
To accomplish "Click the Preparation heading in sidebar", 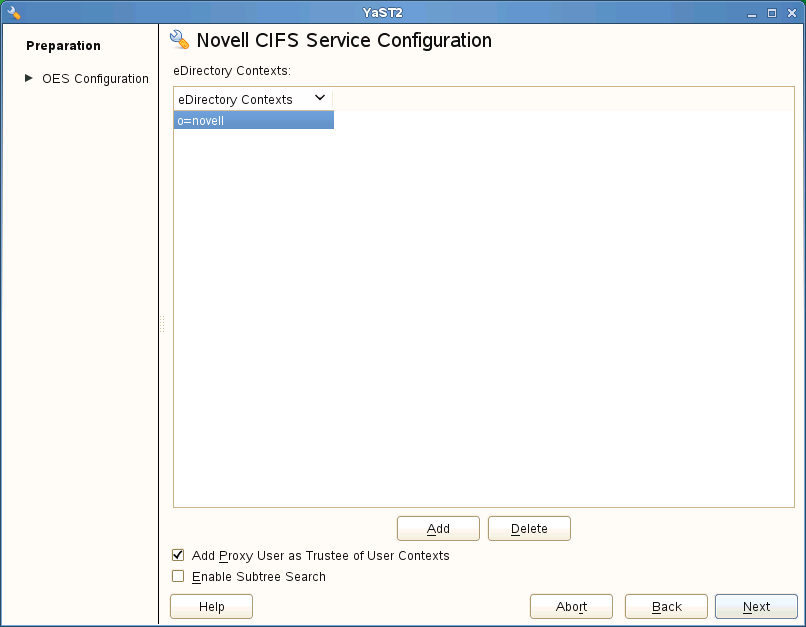I will coord(63,46).
